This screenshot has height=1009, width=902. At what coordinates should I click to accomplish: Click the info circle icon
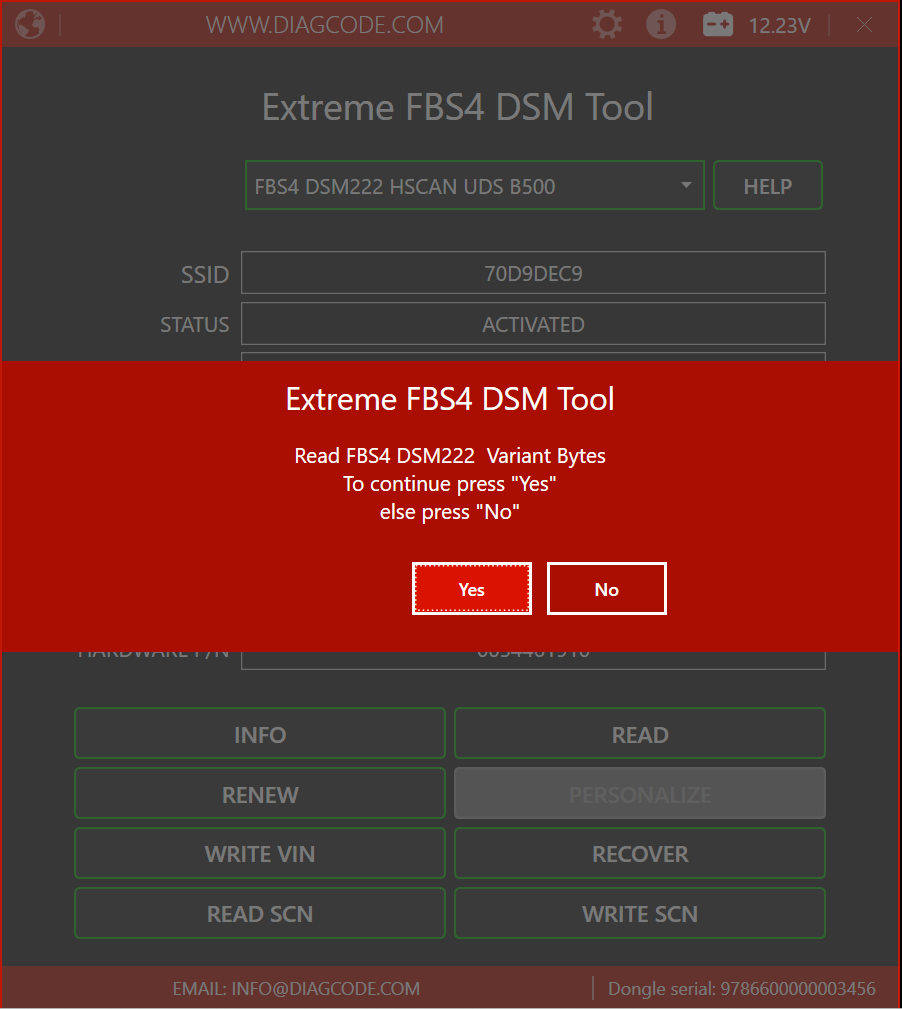pos(661,24)
